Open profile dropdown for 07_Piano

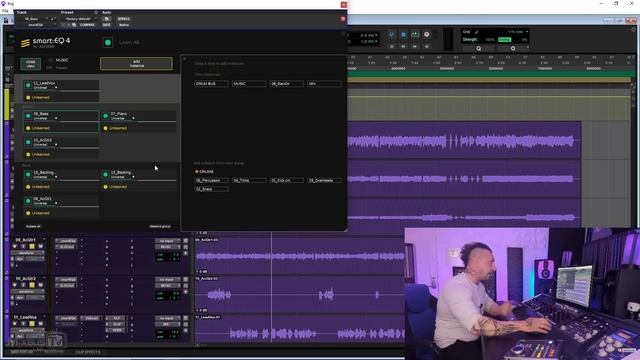133,118
